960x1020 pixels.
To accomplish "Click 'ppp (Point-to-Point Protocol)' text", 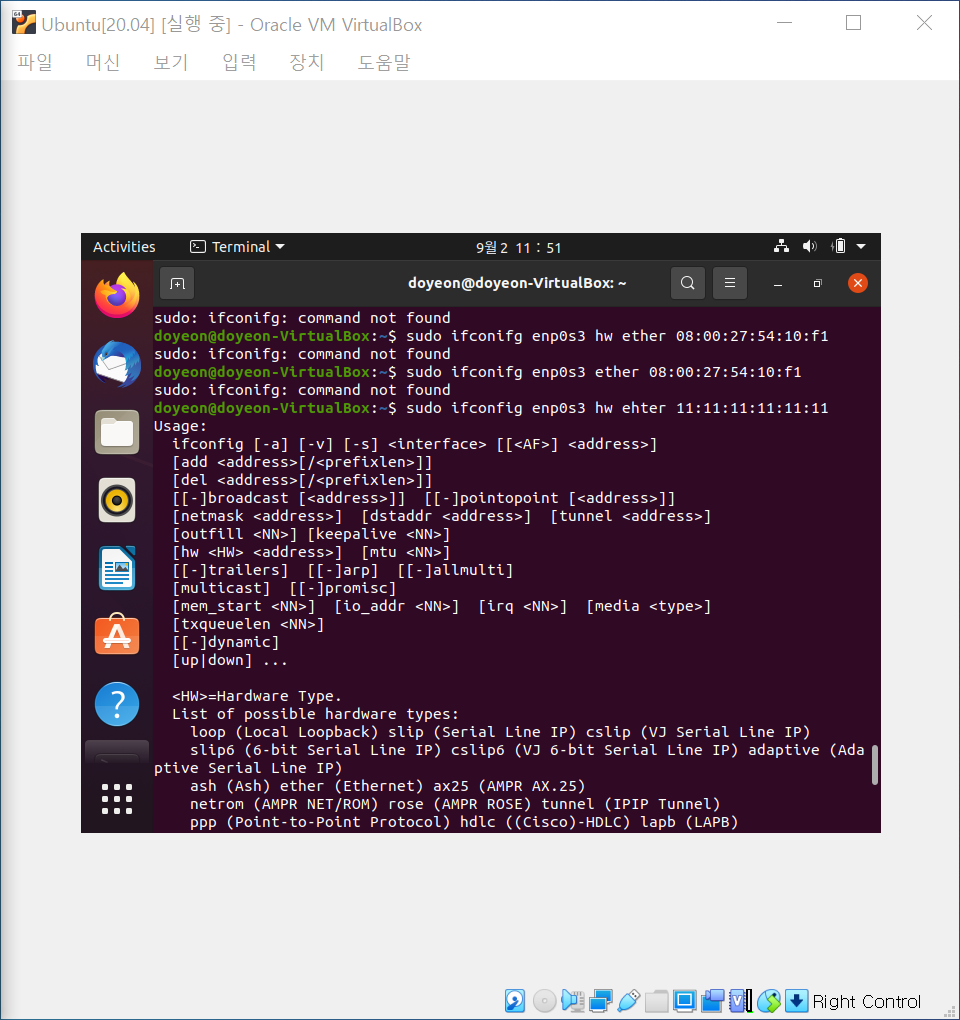I will 320,822.
